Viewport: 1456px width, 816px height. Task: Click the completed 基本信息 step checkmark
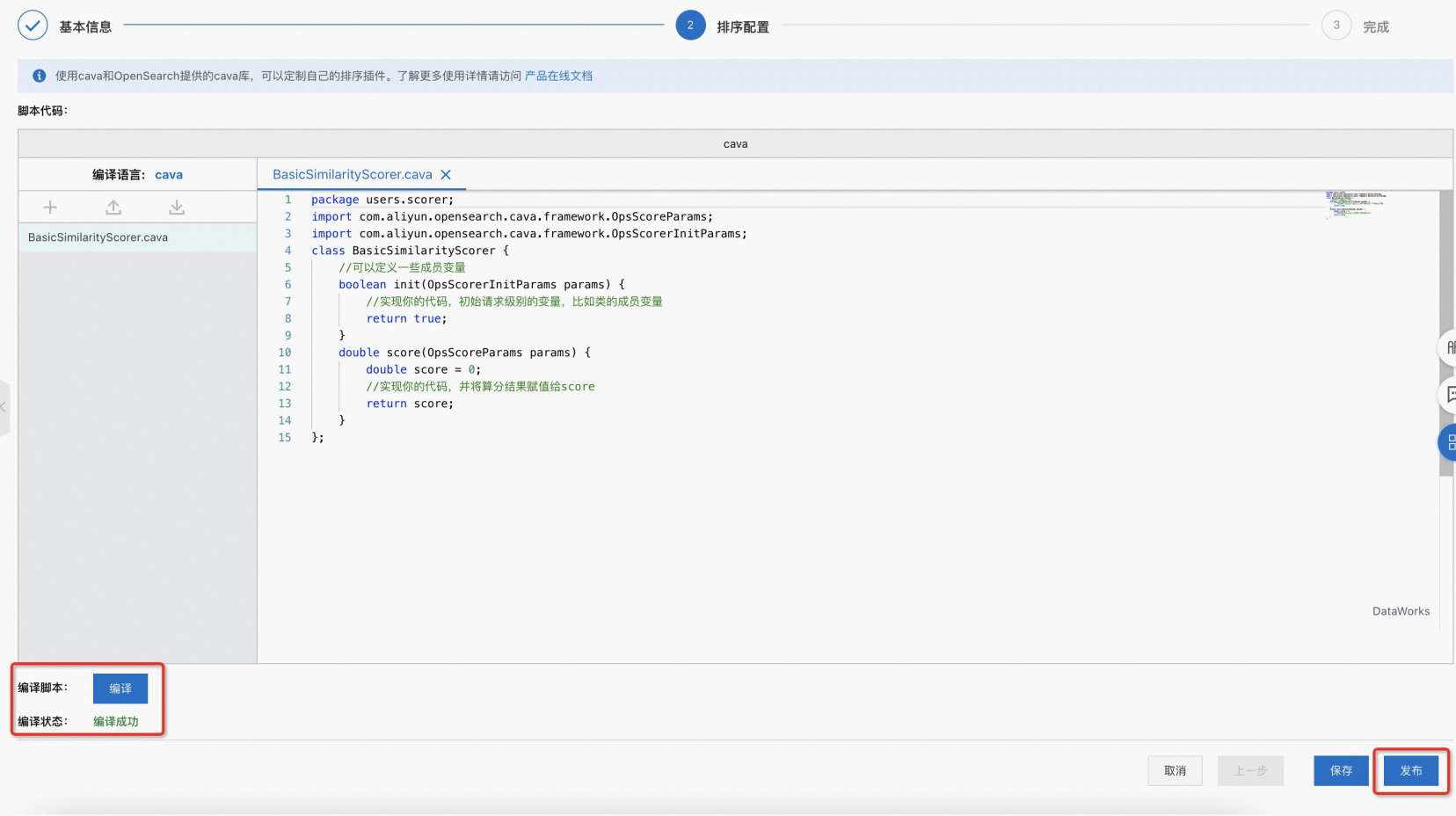tap(33, 25)
